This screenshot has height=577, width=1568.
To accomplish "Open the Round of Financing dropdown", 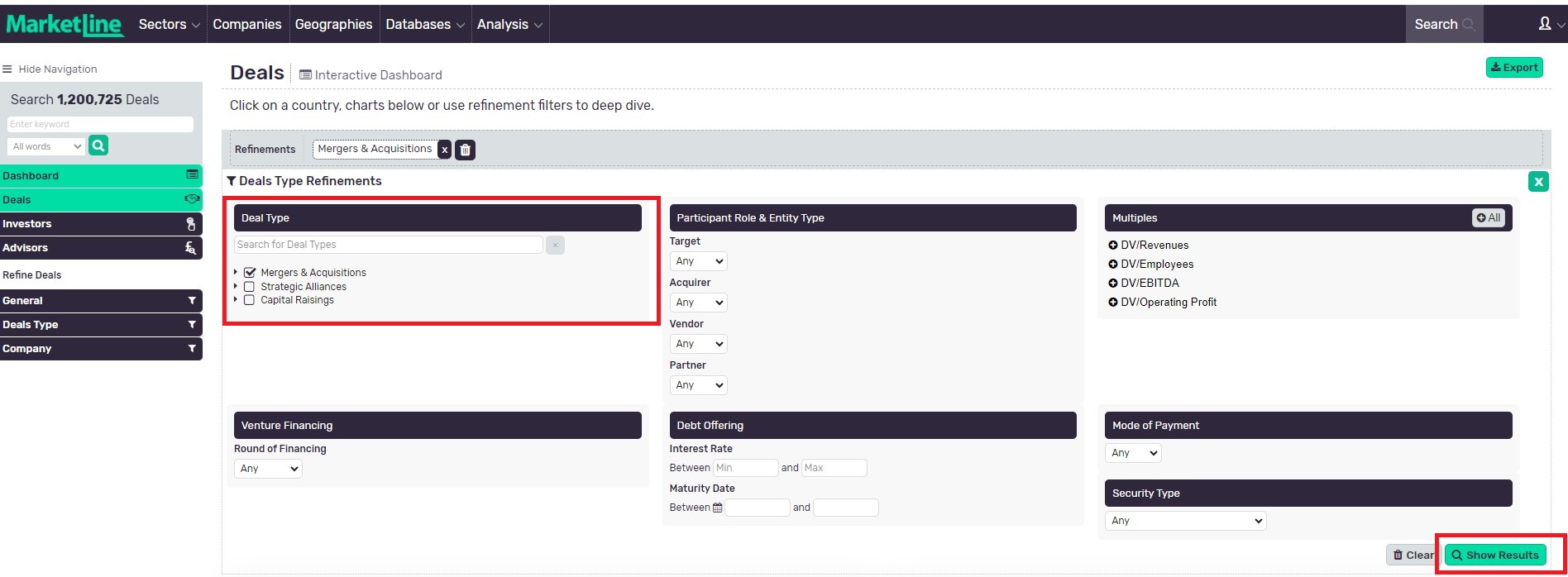I will click(x=268, y=469).
